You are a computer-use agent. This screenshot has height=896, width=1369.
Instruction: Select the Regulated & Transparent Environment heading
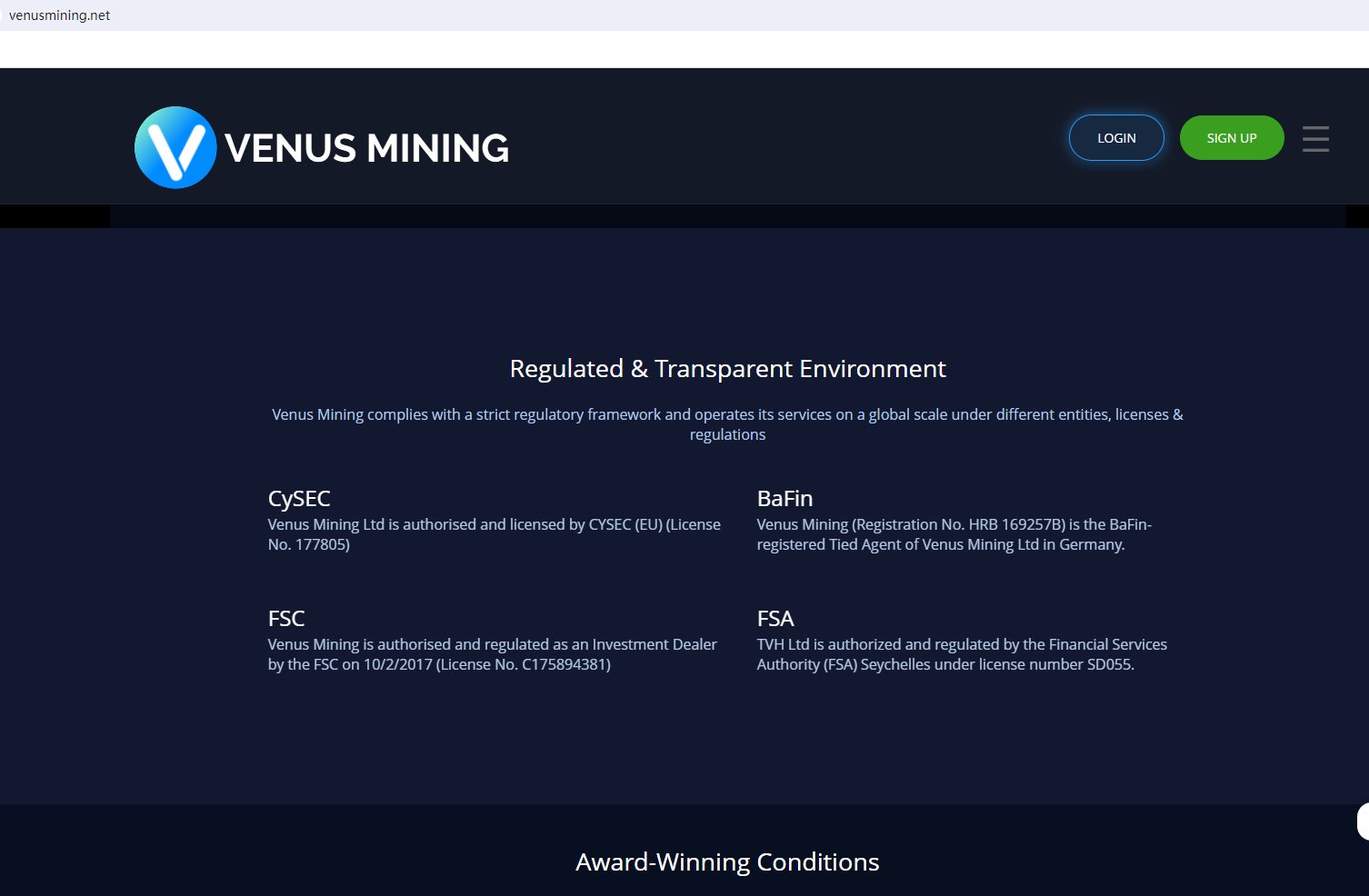click(727, 368)
